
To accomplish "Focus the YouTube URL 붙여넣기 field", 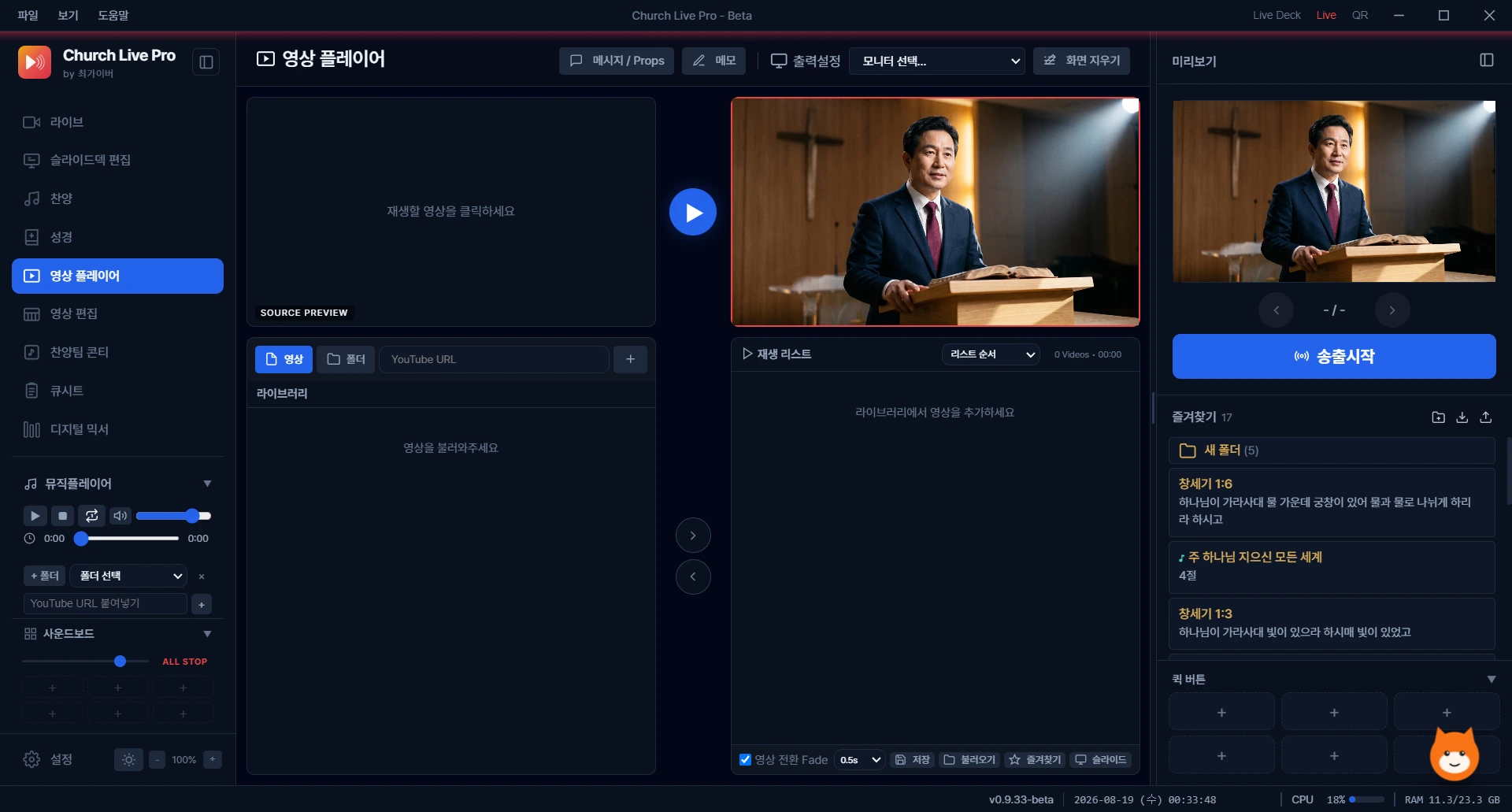I will (x=106, y=604).
